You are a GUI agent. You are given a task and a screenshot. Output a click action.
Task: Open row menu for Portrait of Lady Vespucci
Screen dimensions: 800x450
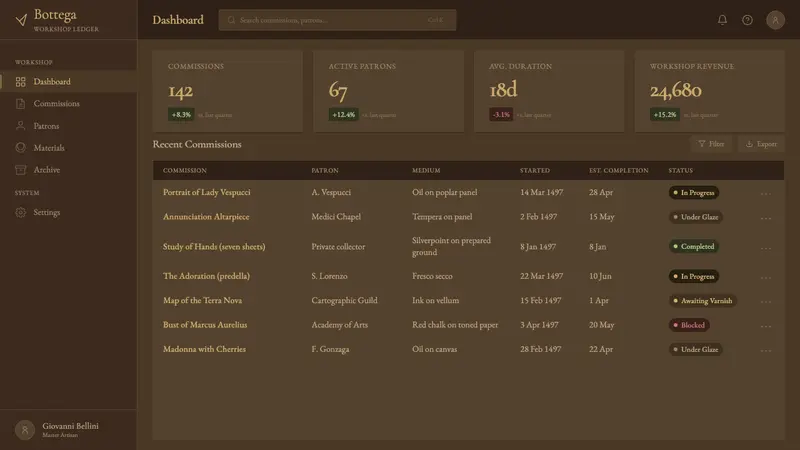(x=765, y=193)
